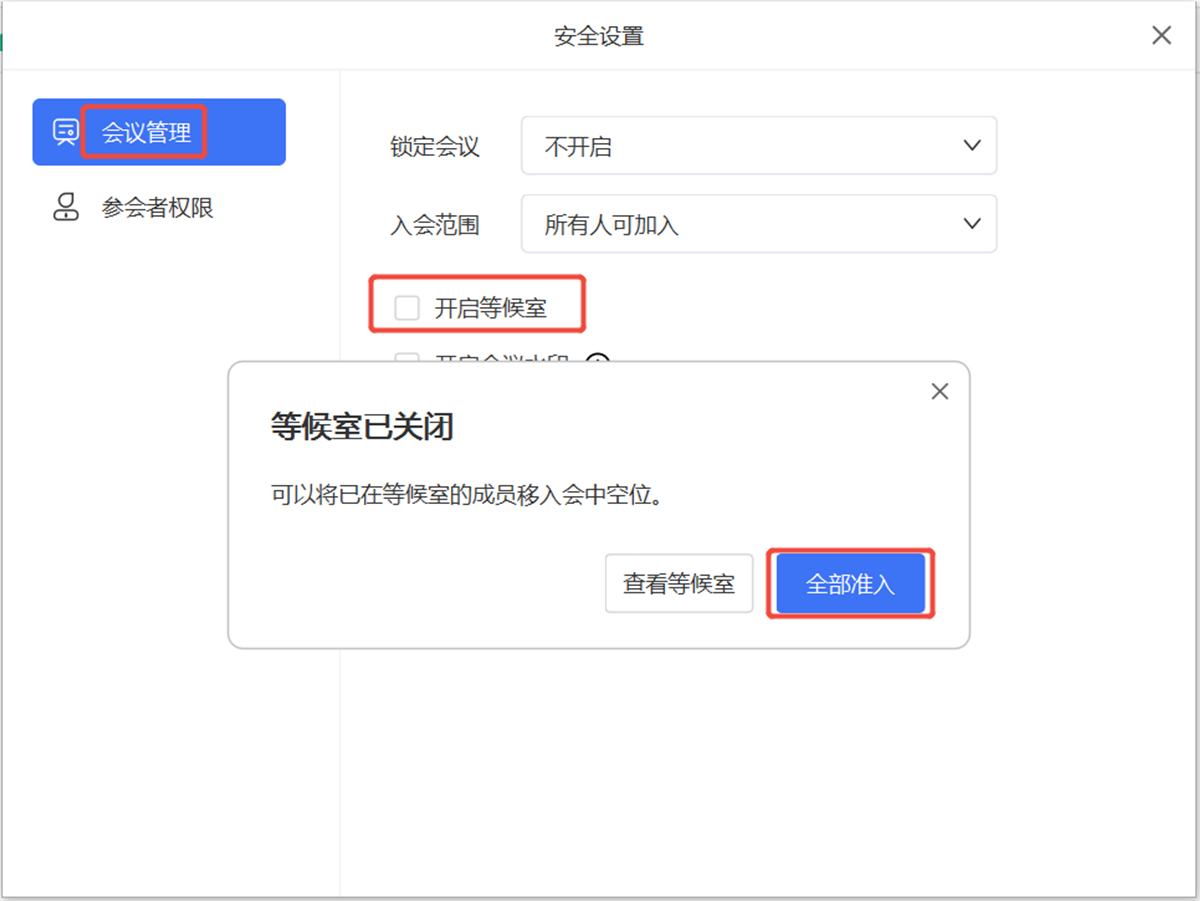
Task: Close the 等候室已关闭 popup with its X
Action: 939,392
